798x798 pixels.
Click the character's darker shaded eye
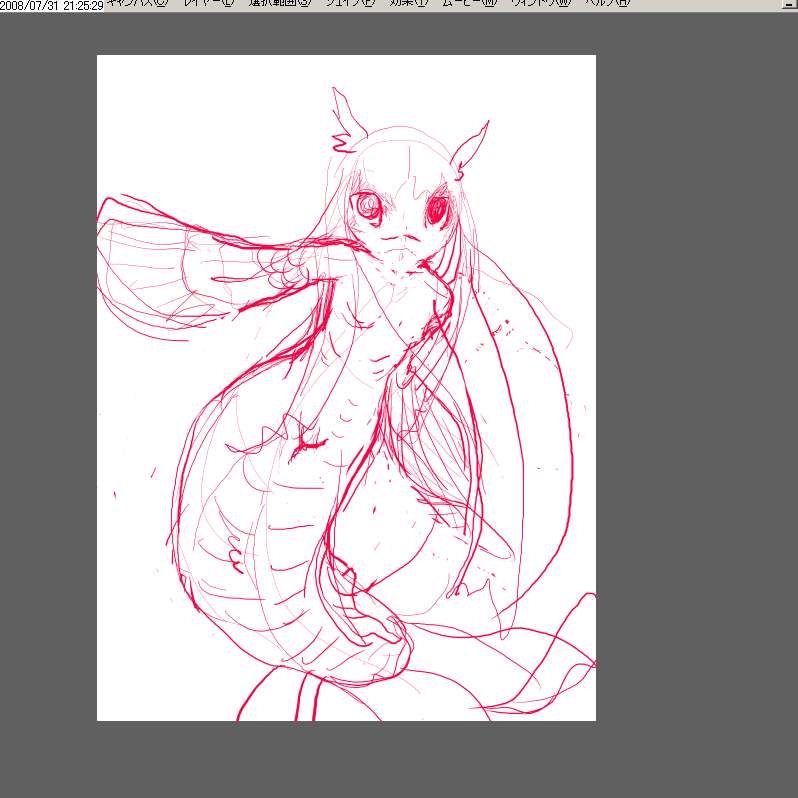coord(439,210)
